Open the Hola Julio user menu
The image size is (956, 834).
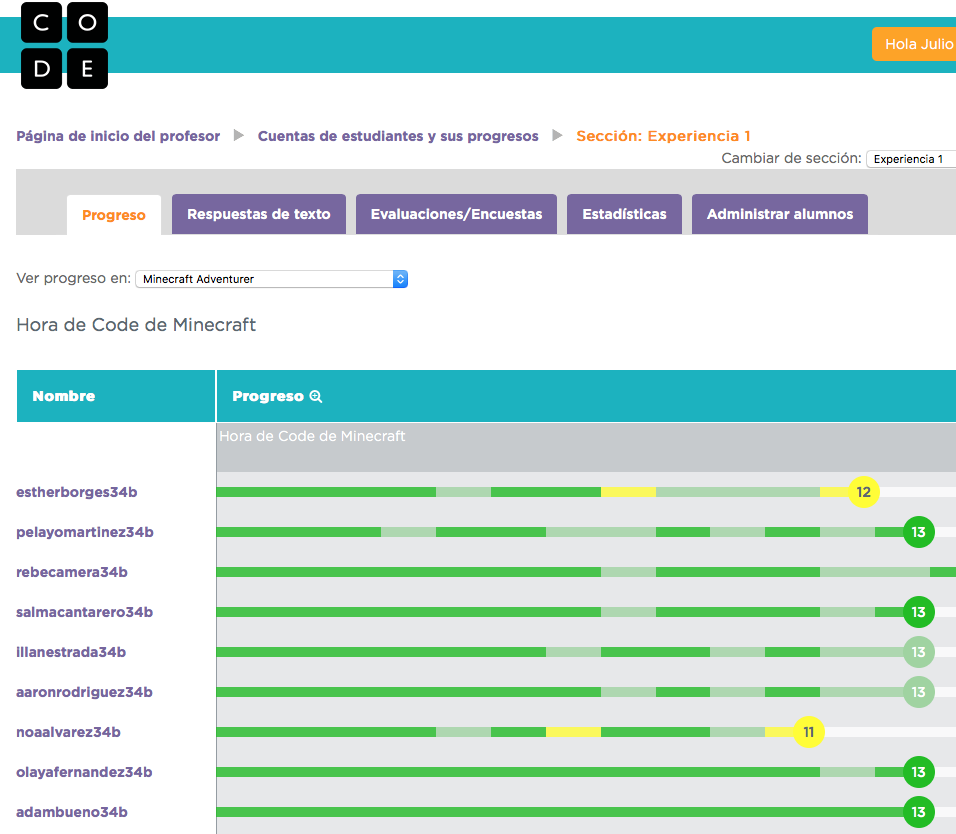(914, 44)
